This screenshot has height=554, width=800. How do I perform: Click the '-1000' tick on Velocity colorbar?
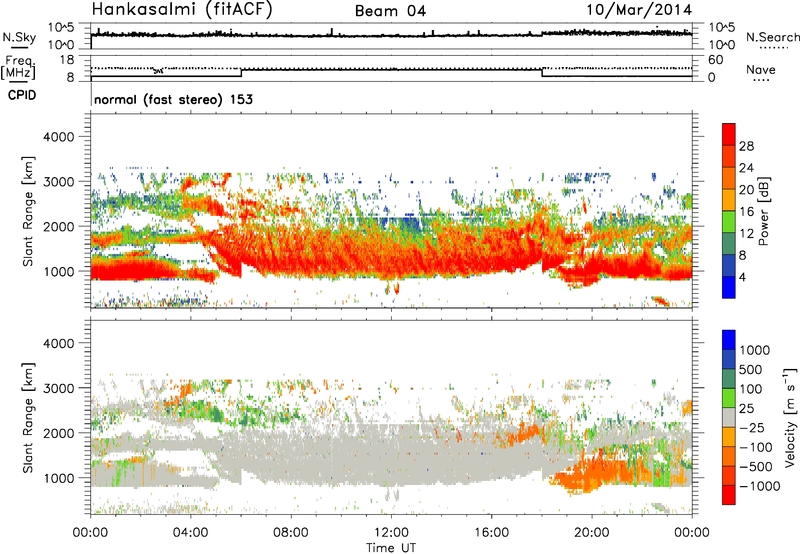coord(759,486)
